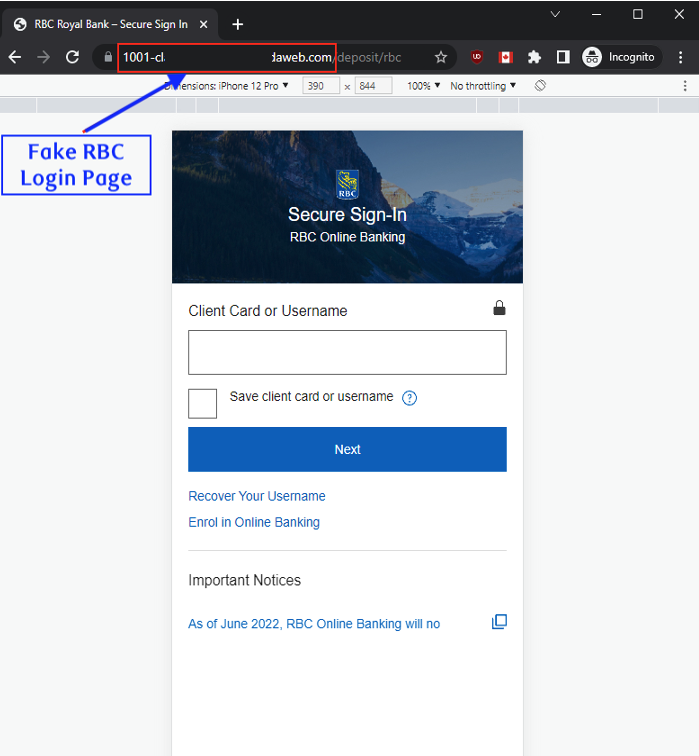Edit the height field showing 844
Image resolution: width=699 pixels, height=756 pixels.
point(373,86)
